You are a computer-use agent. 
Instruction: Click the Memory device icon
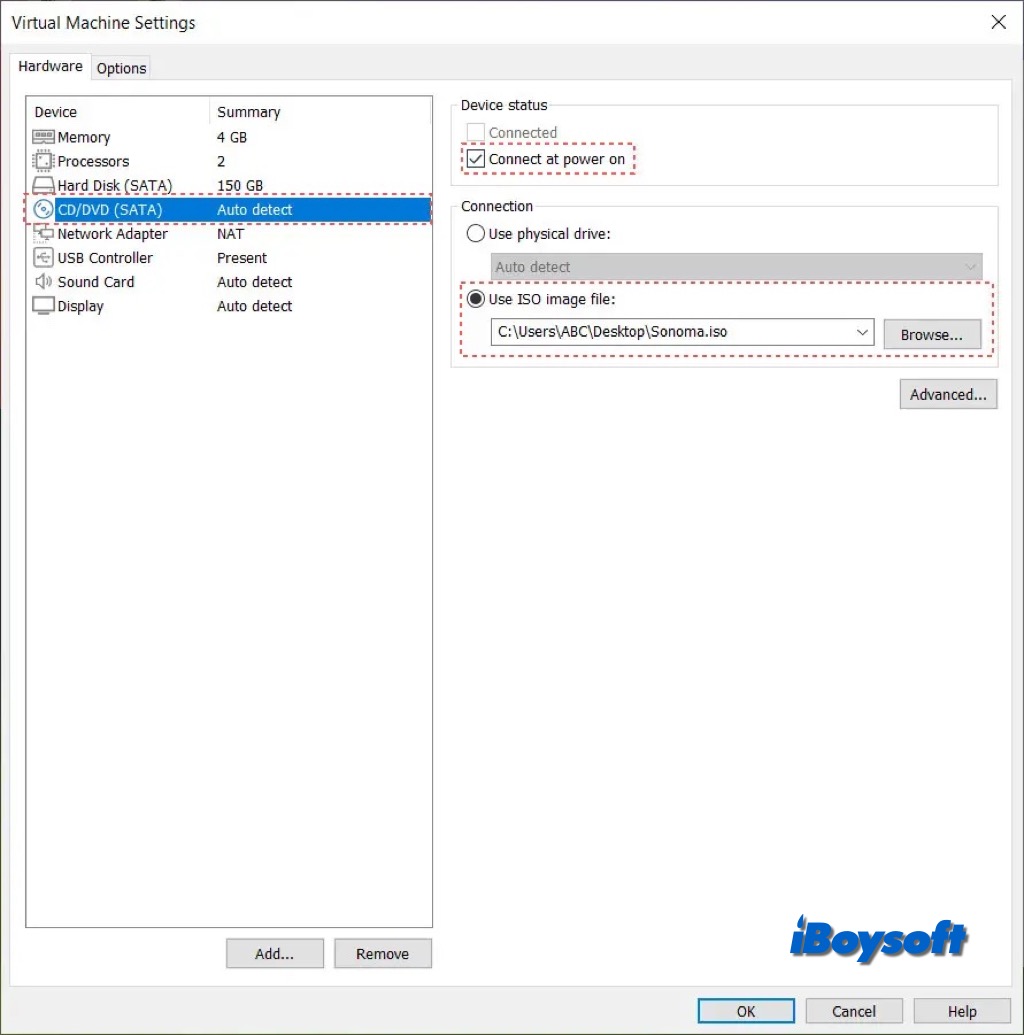(x=43, y=137)
